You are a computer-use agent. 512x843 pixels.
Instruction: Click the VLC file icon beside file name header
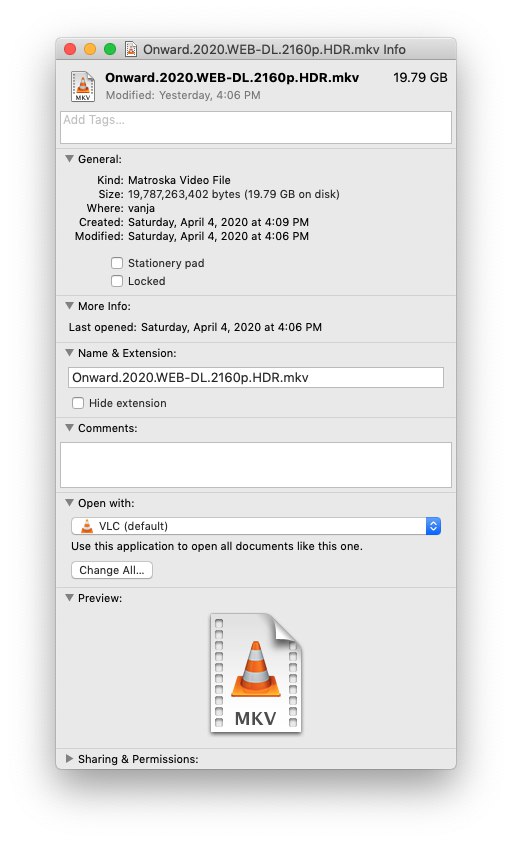pyautogui.click(x=83, y=87)
